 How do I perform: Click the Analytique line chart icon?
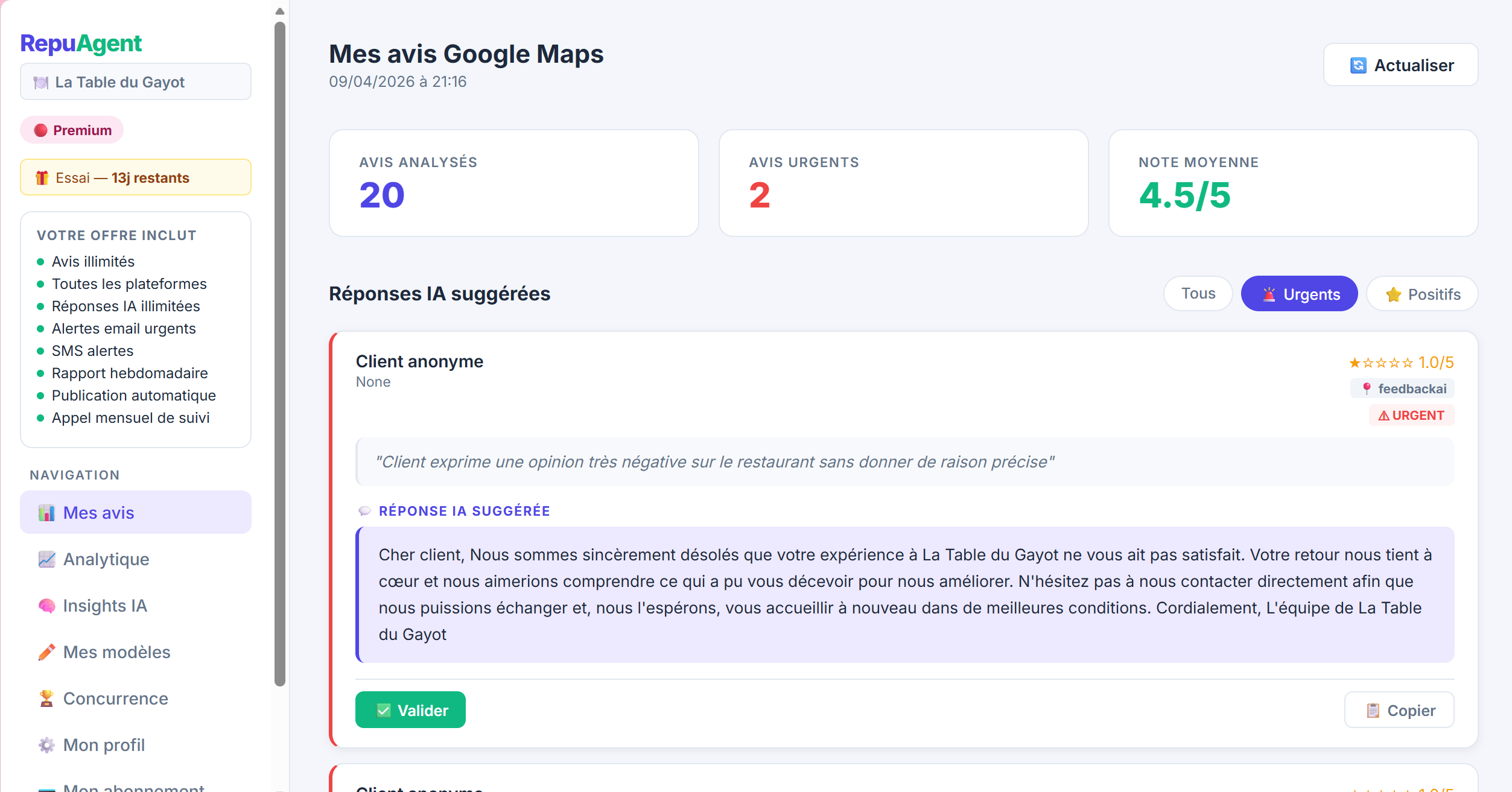(x=46, y=559)
